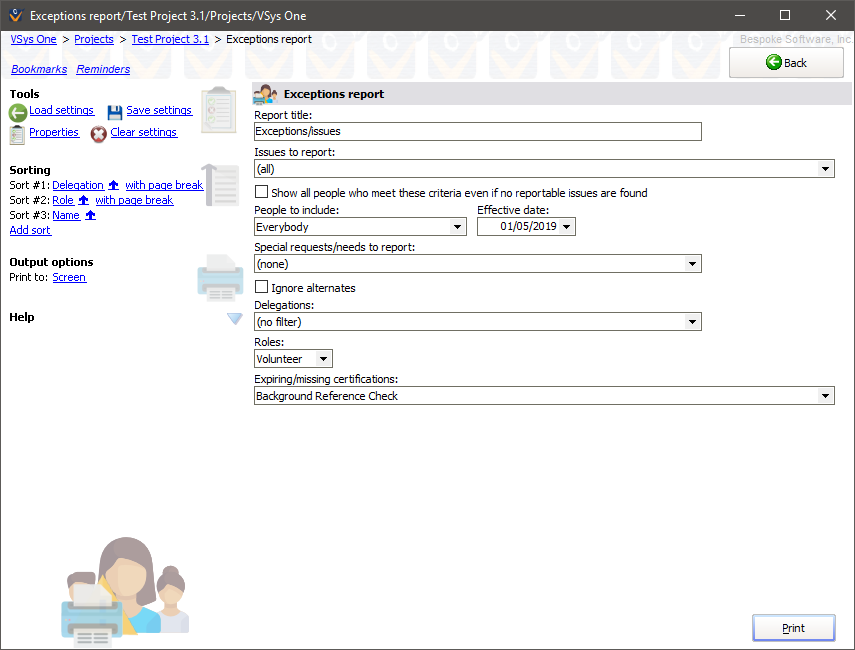
Task: Click the blue Help arrow icon
Action: coord(234,319)
